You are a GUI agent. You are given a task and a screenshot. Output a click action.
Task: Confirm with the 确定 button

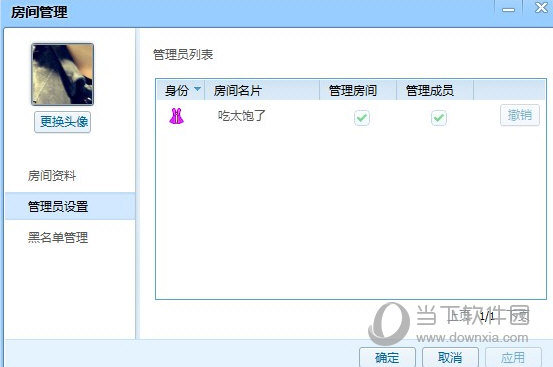pyautogui.click(x=387, y=357)
